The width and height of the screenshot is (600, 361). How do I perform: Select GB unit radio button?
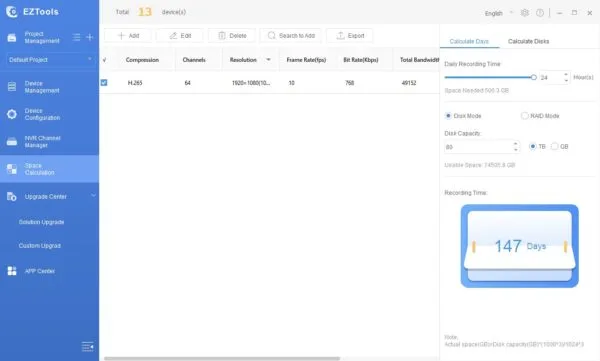[x=554, y=147]
